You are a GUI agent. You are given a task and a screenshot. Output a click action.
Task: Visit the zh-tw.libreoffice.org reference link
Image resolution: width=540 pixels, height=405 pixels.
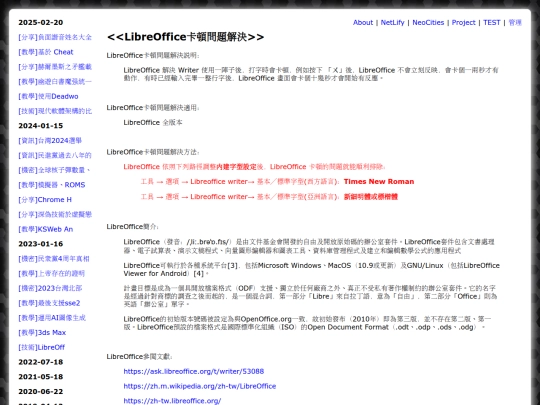[x=172, y=401]
